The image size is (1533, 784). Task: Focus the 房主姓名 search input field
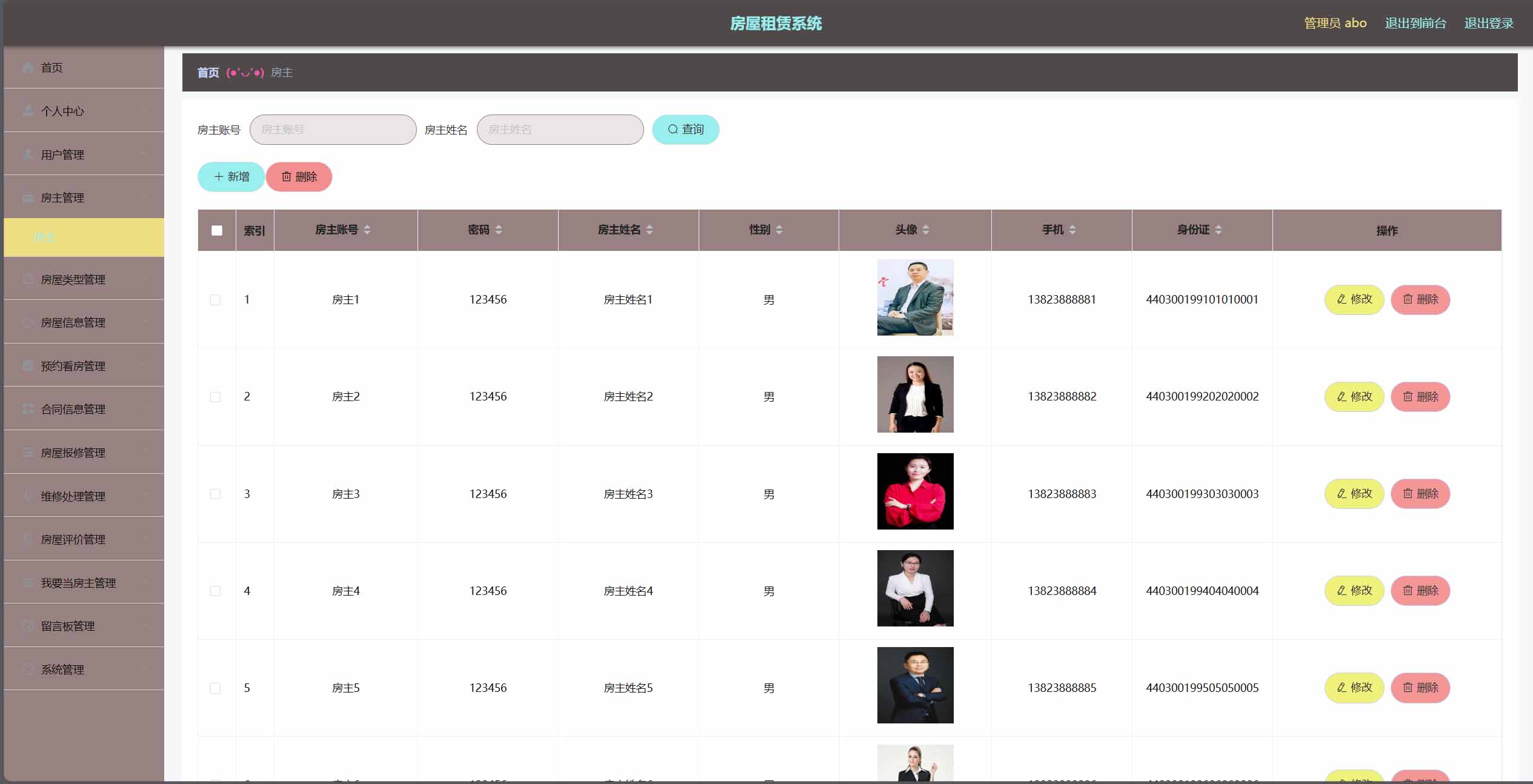coord(560,130)
